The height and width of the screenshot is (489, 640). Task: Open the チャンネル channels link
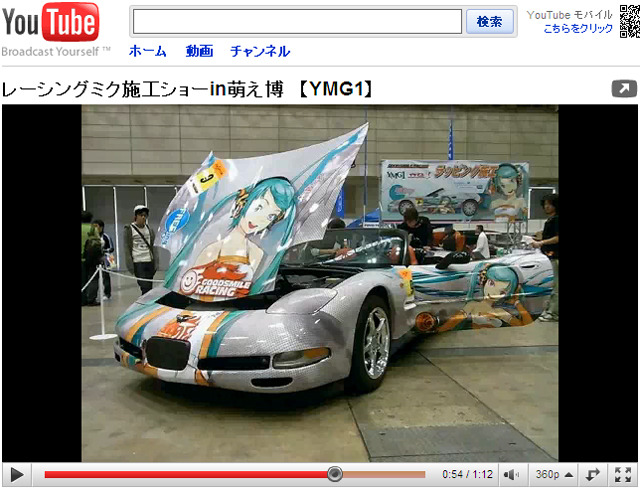[260, 51]
